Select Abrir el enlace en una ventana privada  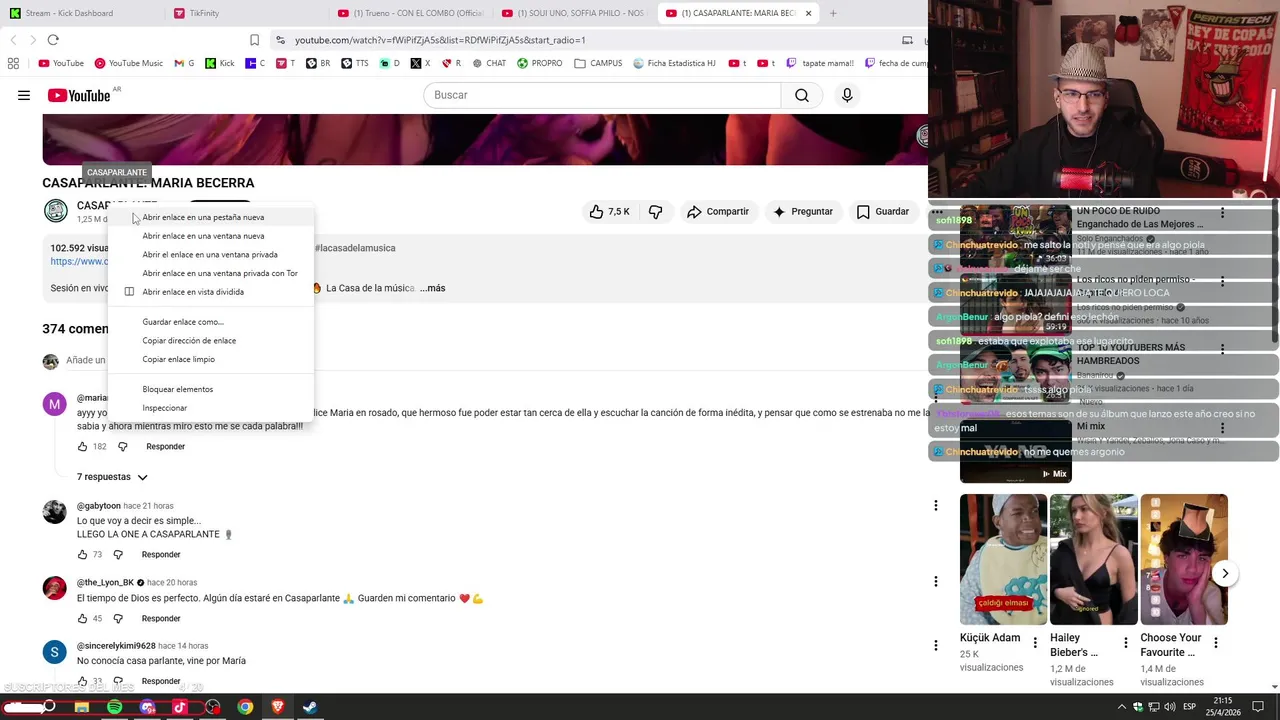(x=212, y=255)
